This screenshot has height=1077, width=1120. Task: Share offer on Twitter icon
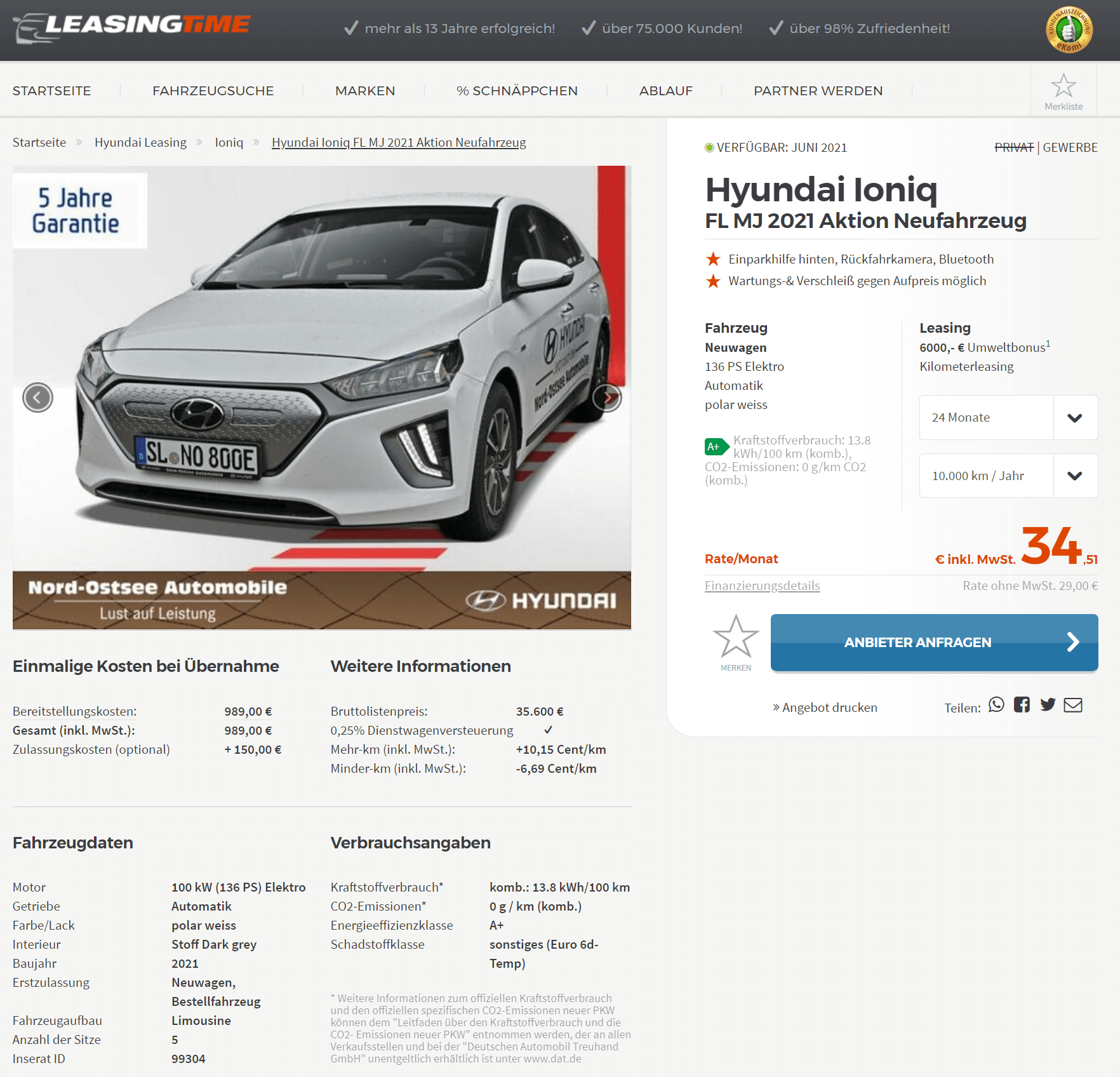[1048, 705]
